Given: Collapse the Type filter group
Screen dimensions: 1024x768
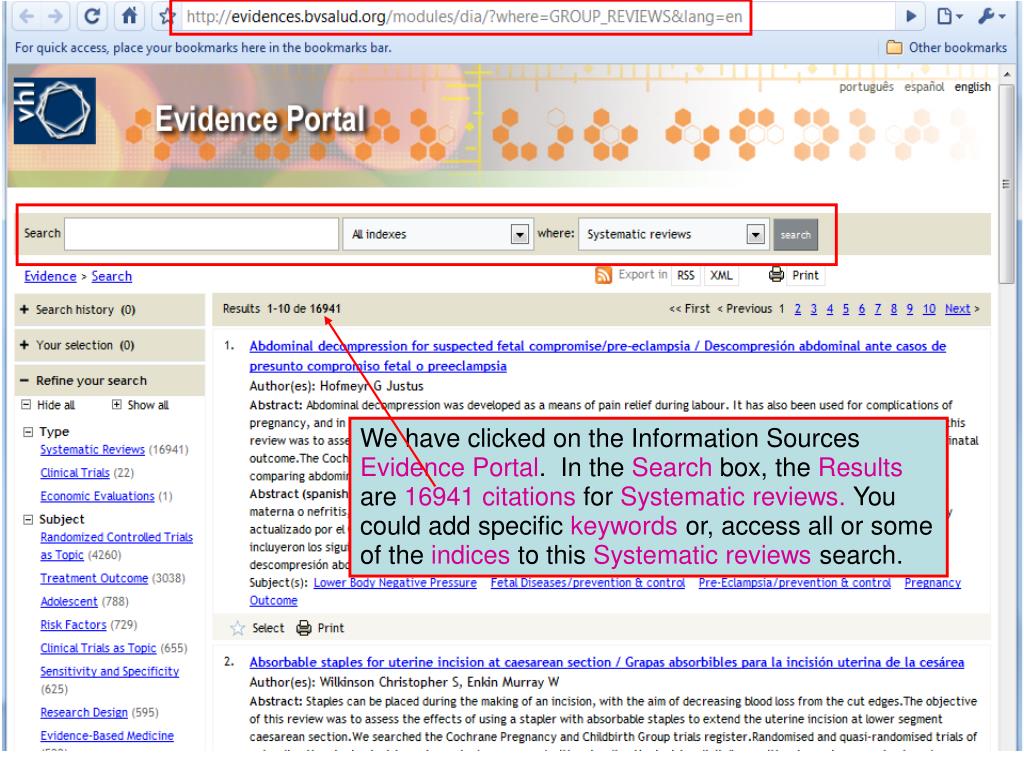Looking at the screenshot, I should point(27,432).
